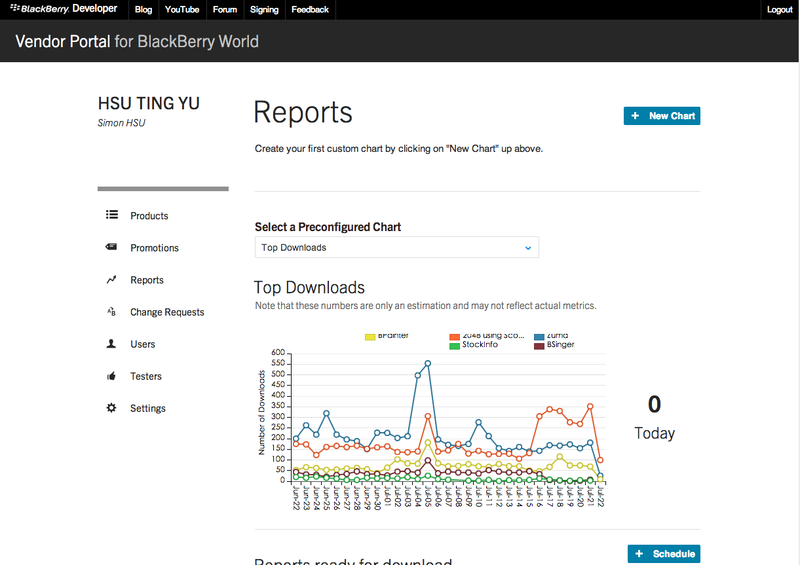Open the Blog menu item
Screen dimensions: 800x565
[x=143, y=10]
